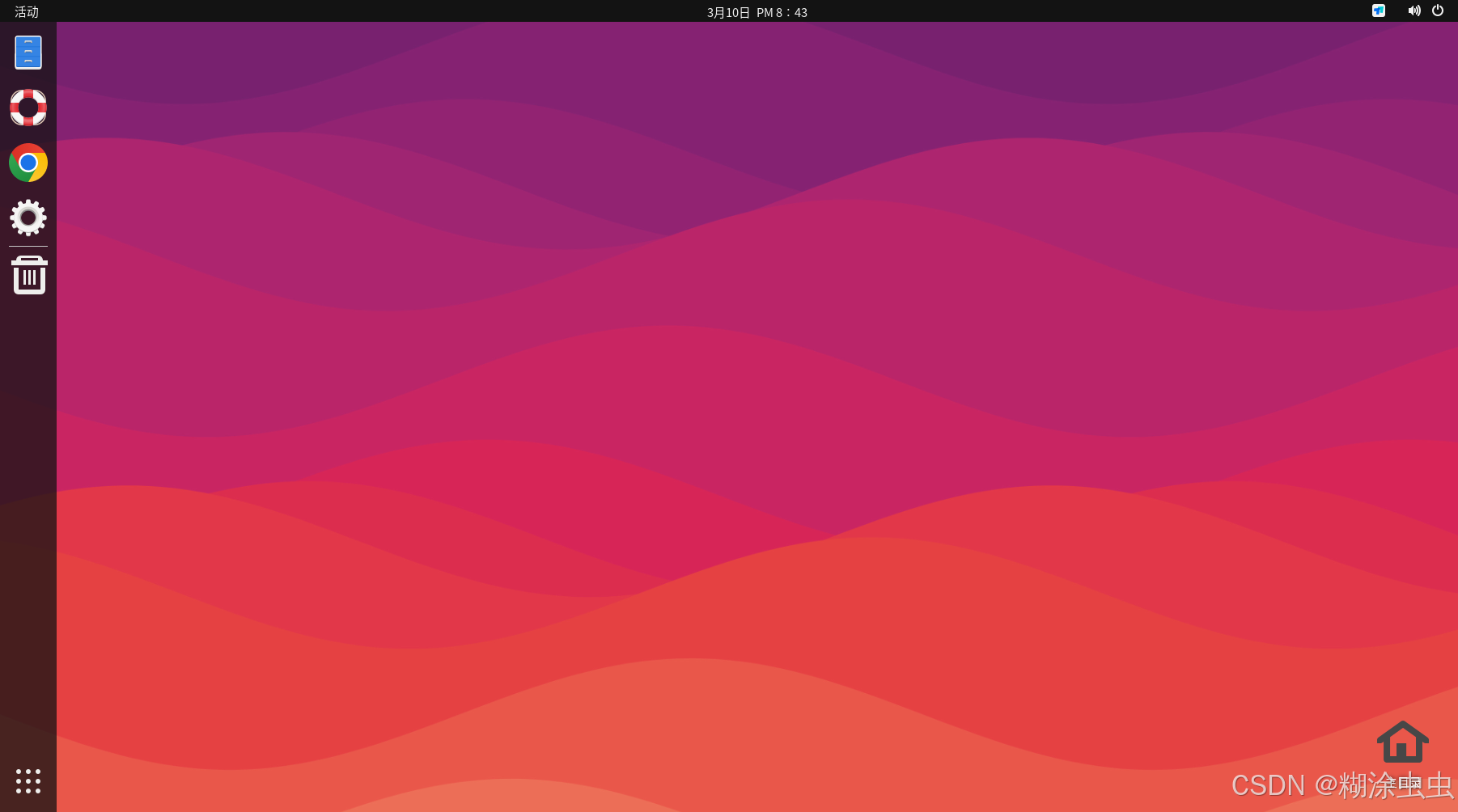Launch Google Chrome from the dock

28,163
